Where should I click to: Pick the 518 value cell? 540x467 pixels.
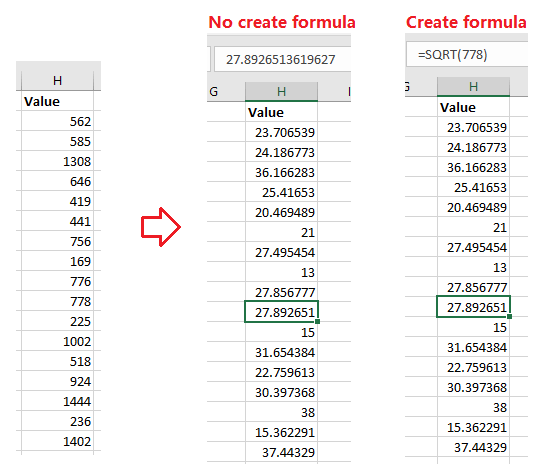tap(58, 361)
